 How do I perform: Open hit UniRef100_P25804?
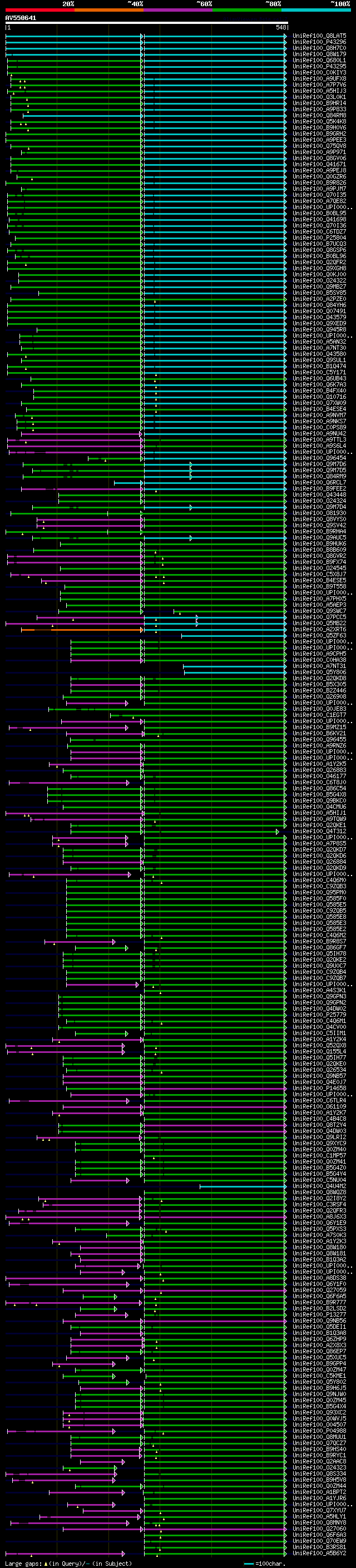[319, 238]
